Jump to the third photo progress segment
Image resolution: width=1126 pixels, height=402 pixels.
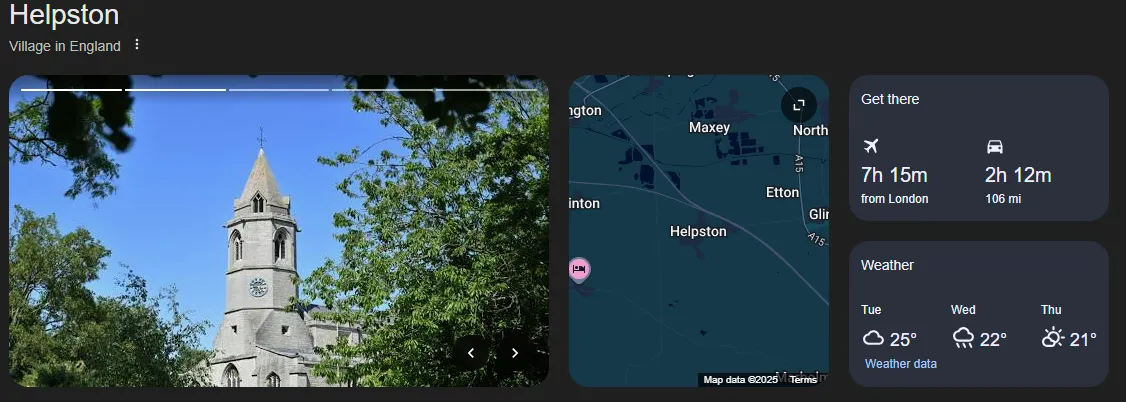point(279,90)
